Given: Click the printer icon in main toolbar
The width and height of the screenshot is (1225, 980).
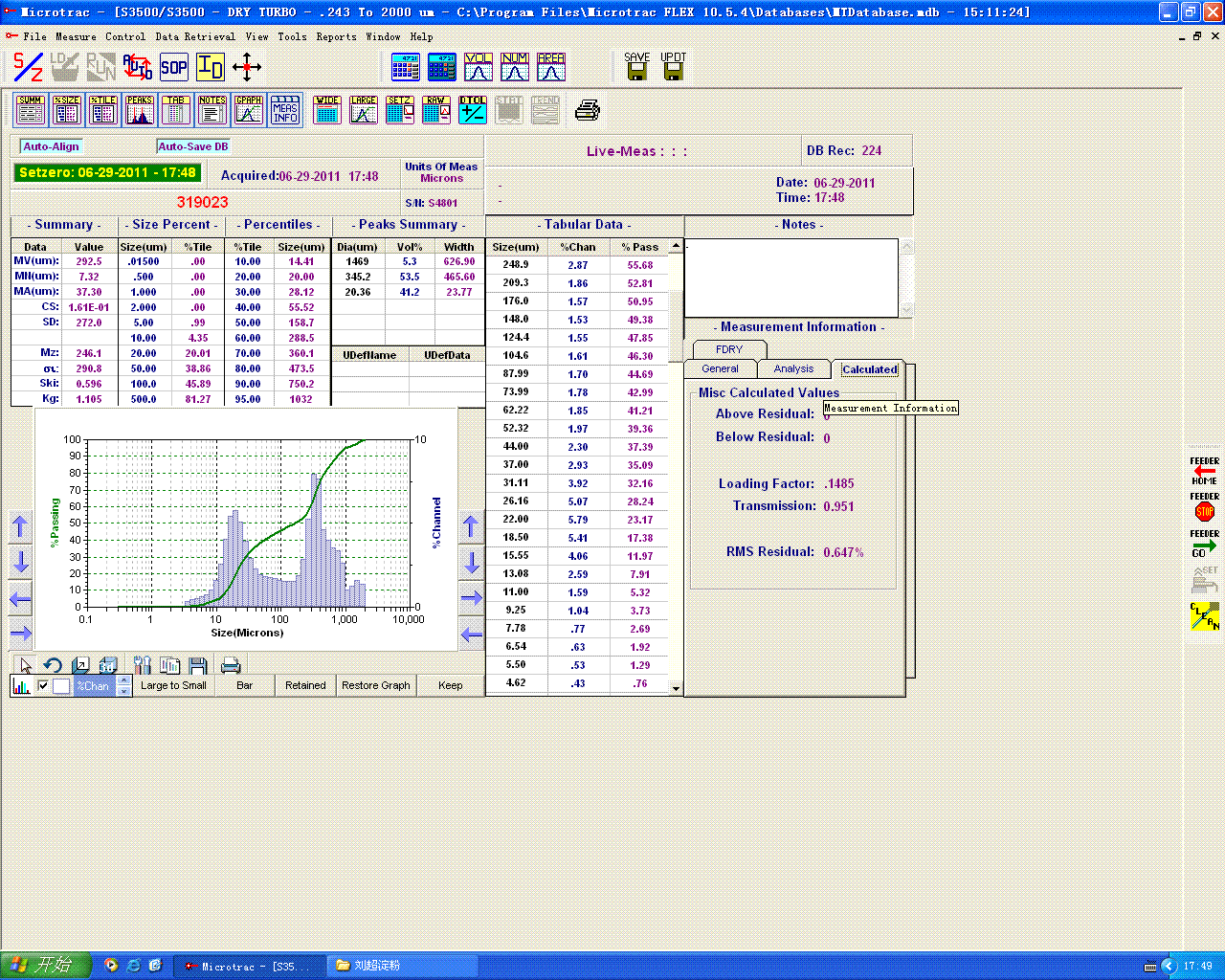Looking at the screenshot, I should click(587, 110).
